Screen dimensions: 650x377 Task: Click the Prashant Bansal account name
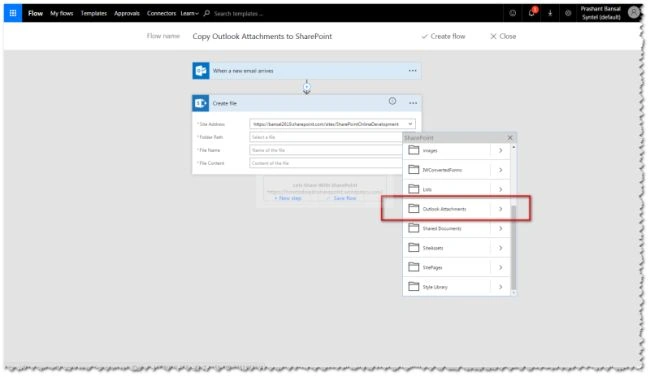600,9
